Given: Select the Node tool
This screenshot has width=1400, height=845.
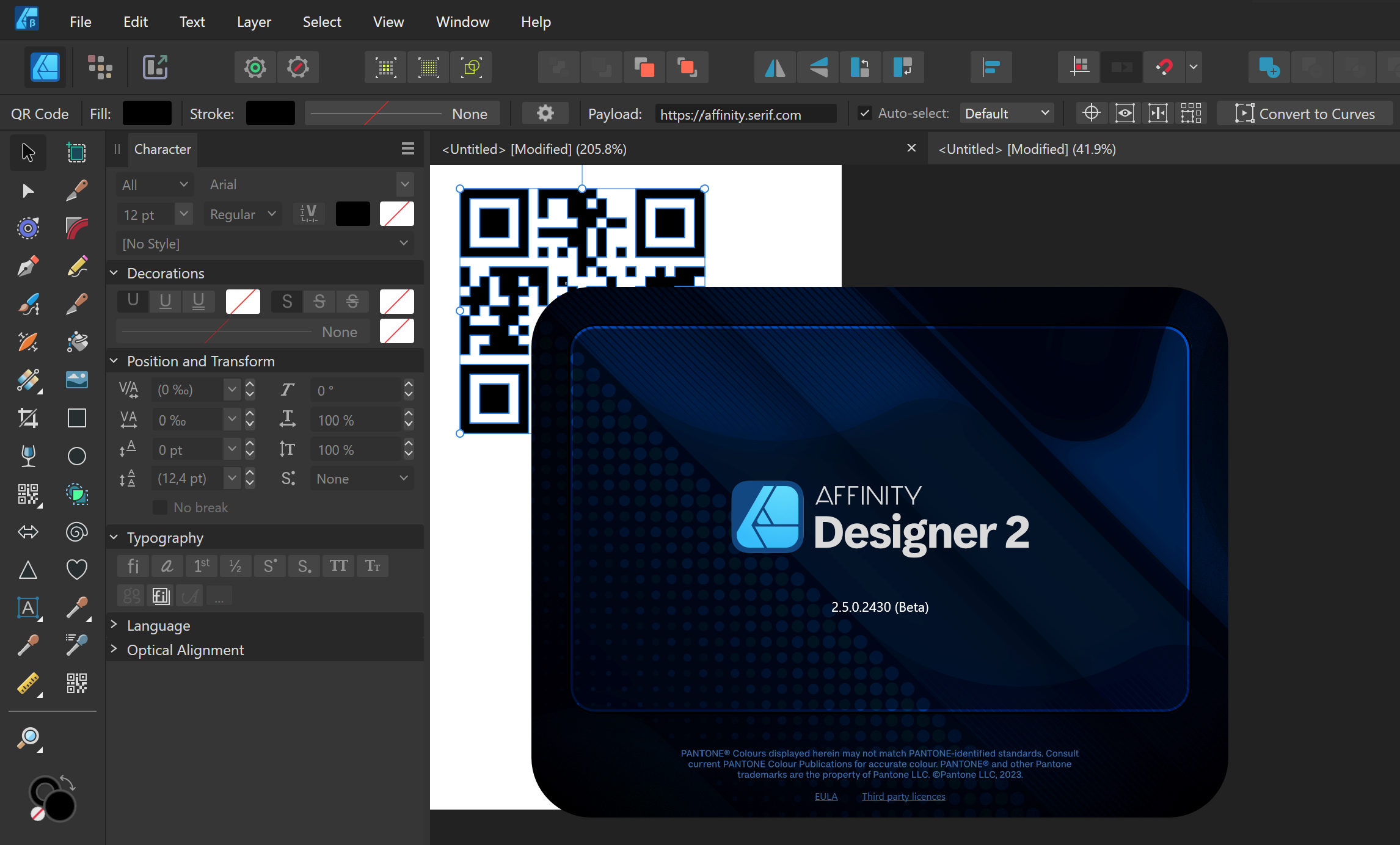Looking at the screenshot, I should [28, 190].
